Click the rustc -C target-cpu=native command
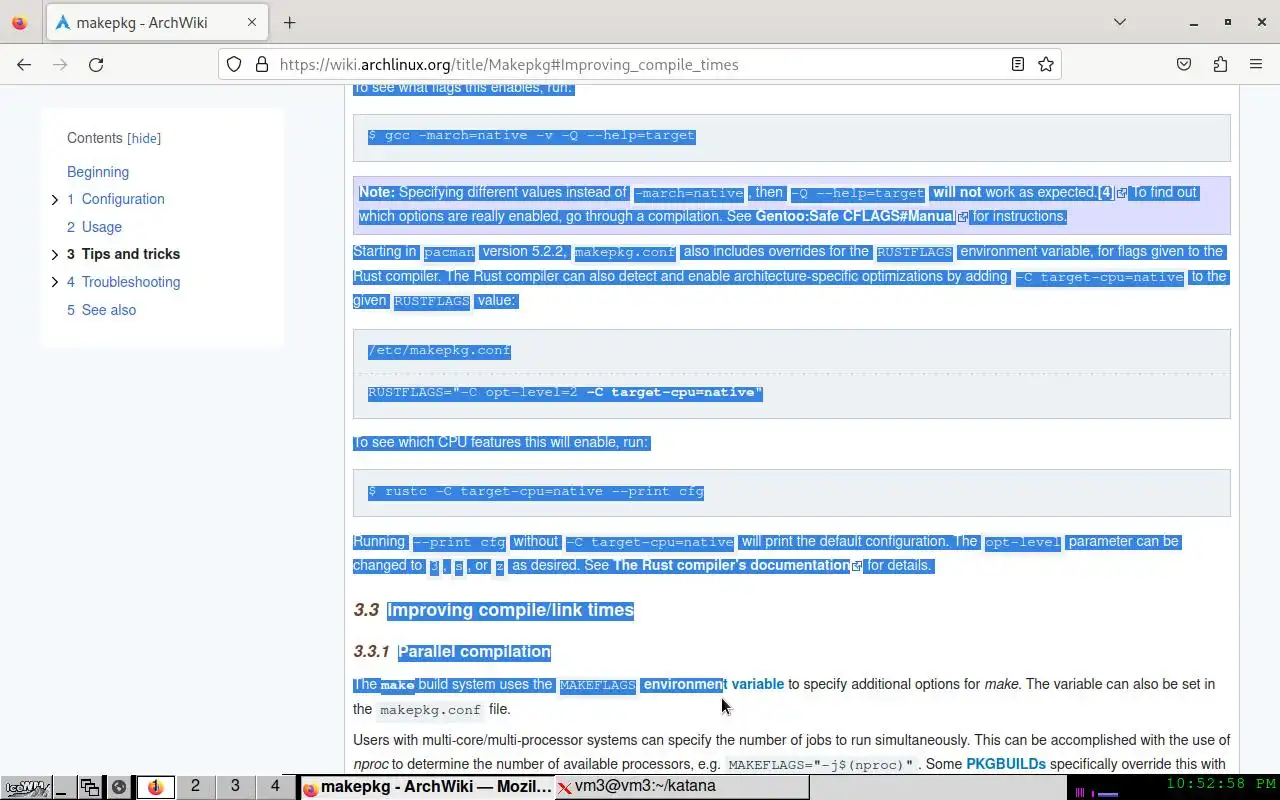This screenshot has width=1280, height=800. coord(536,492)
